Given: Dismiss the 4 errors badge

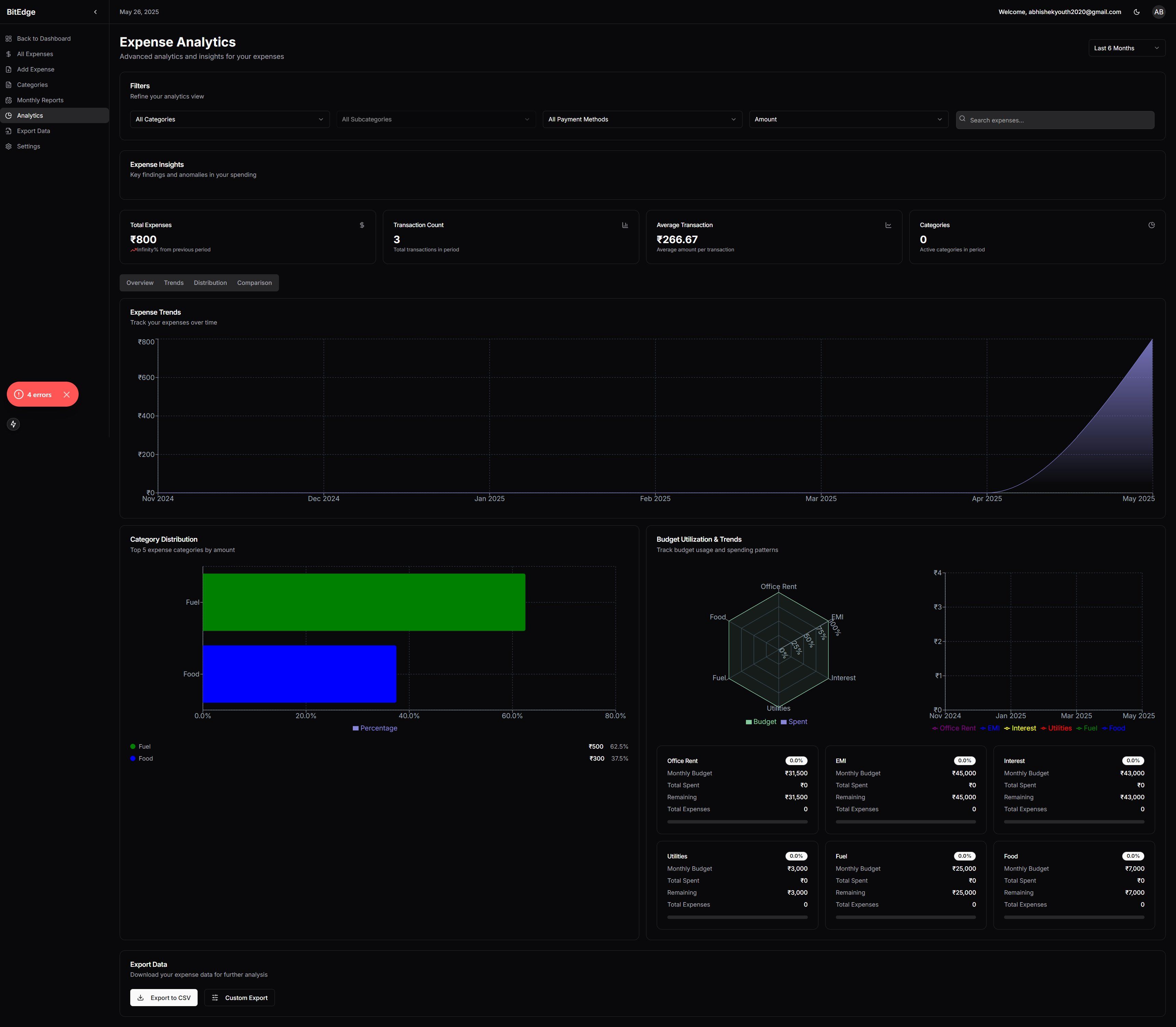Looking at the screenshot, I should pyautogui.click(x=67, y=395).
